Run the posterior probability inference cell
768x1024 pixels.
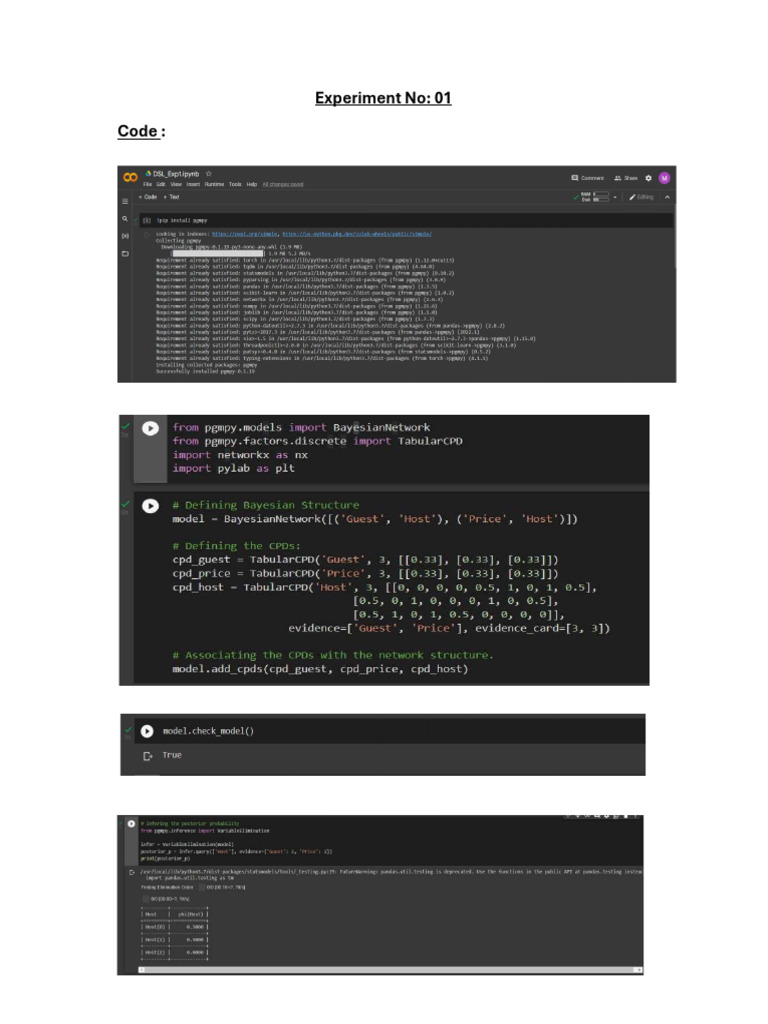tap(131, 824)
